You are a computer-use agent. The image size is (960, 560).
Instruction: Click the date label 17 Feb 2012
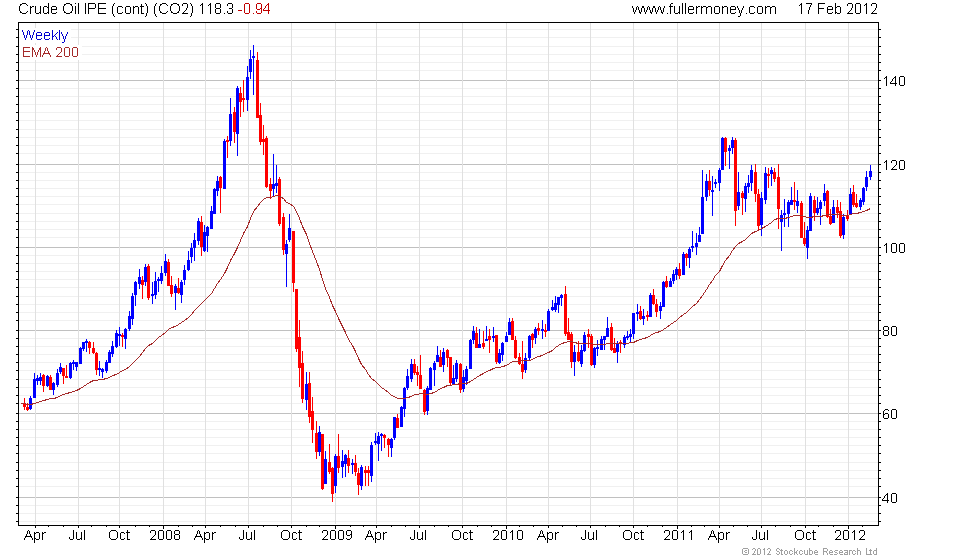838,9
